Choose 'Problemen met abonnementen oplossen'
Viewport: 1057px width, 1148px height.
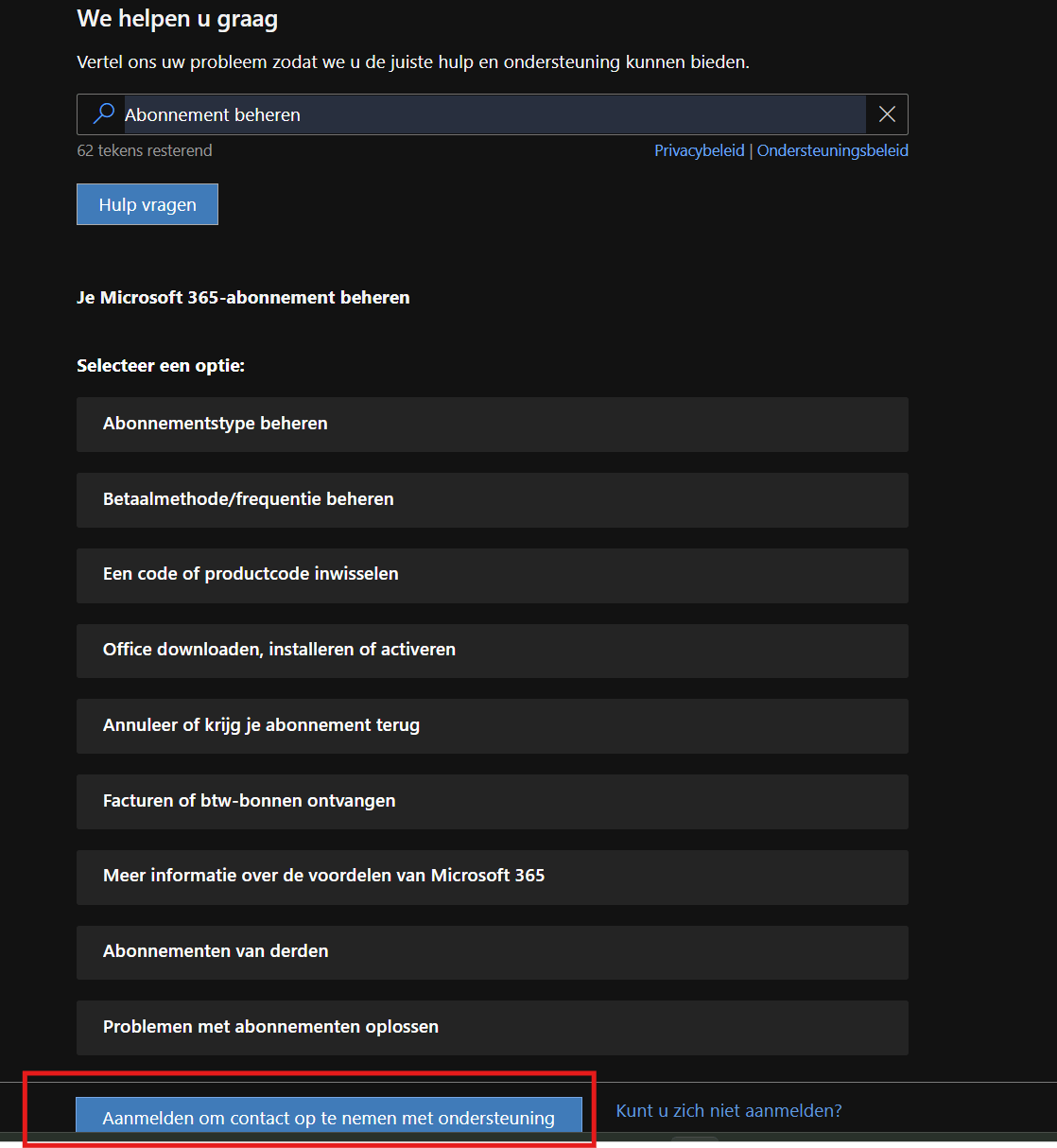[493, 1027]
